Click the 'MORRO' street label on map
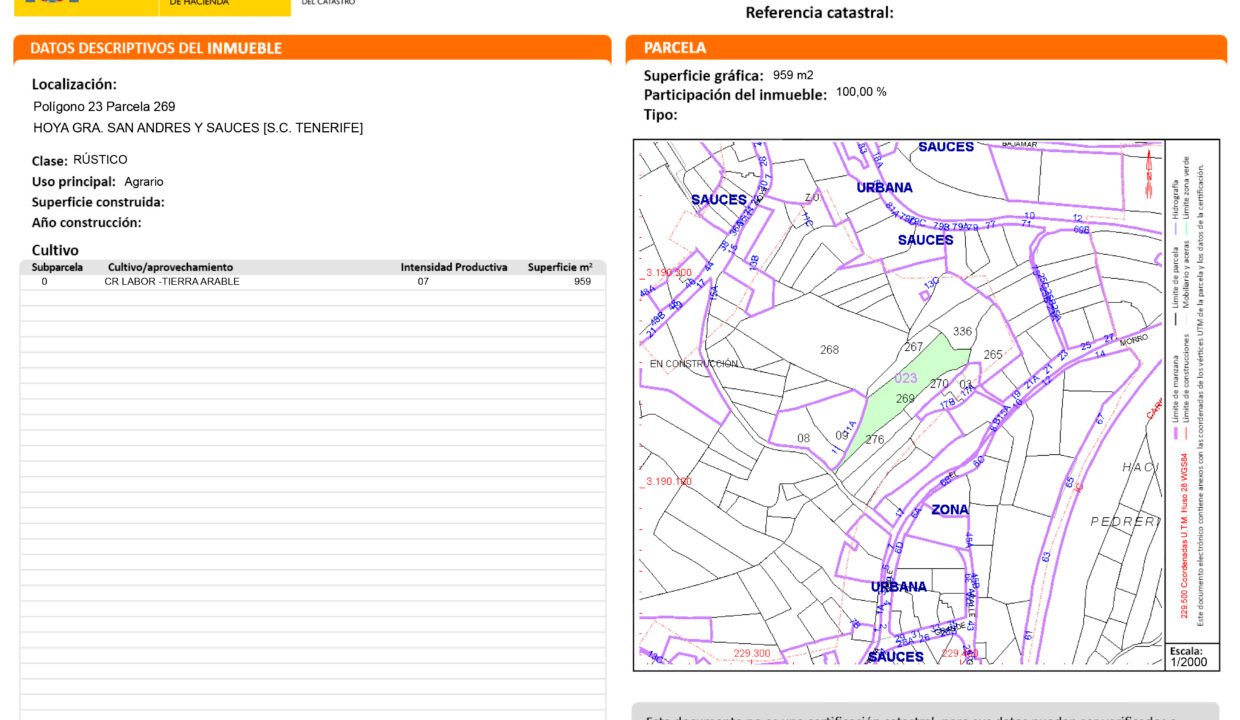1240x720 pixels. point(1134,340)
